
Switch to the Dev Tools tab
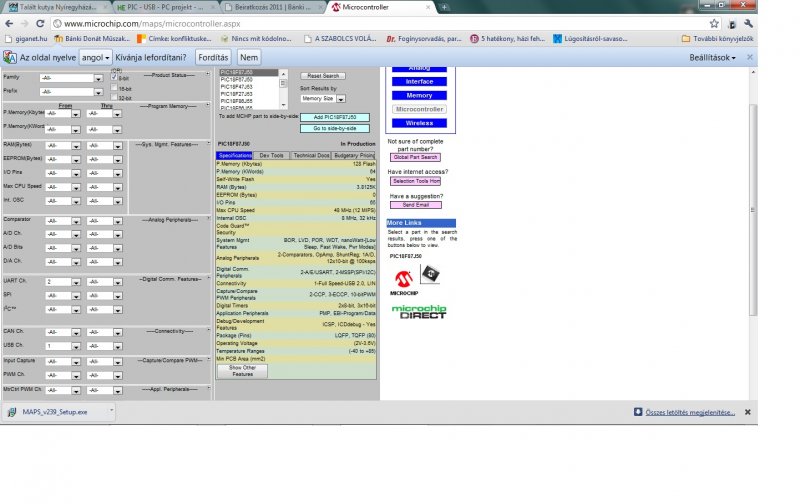coord(271,155)
